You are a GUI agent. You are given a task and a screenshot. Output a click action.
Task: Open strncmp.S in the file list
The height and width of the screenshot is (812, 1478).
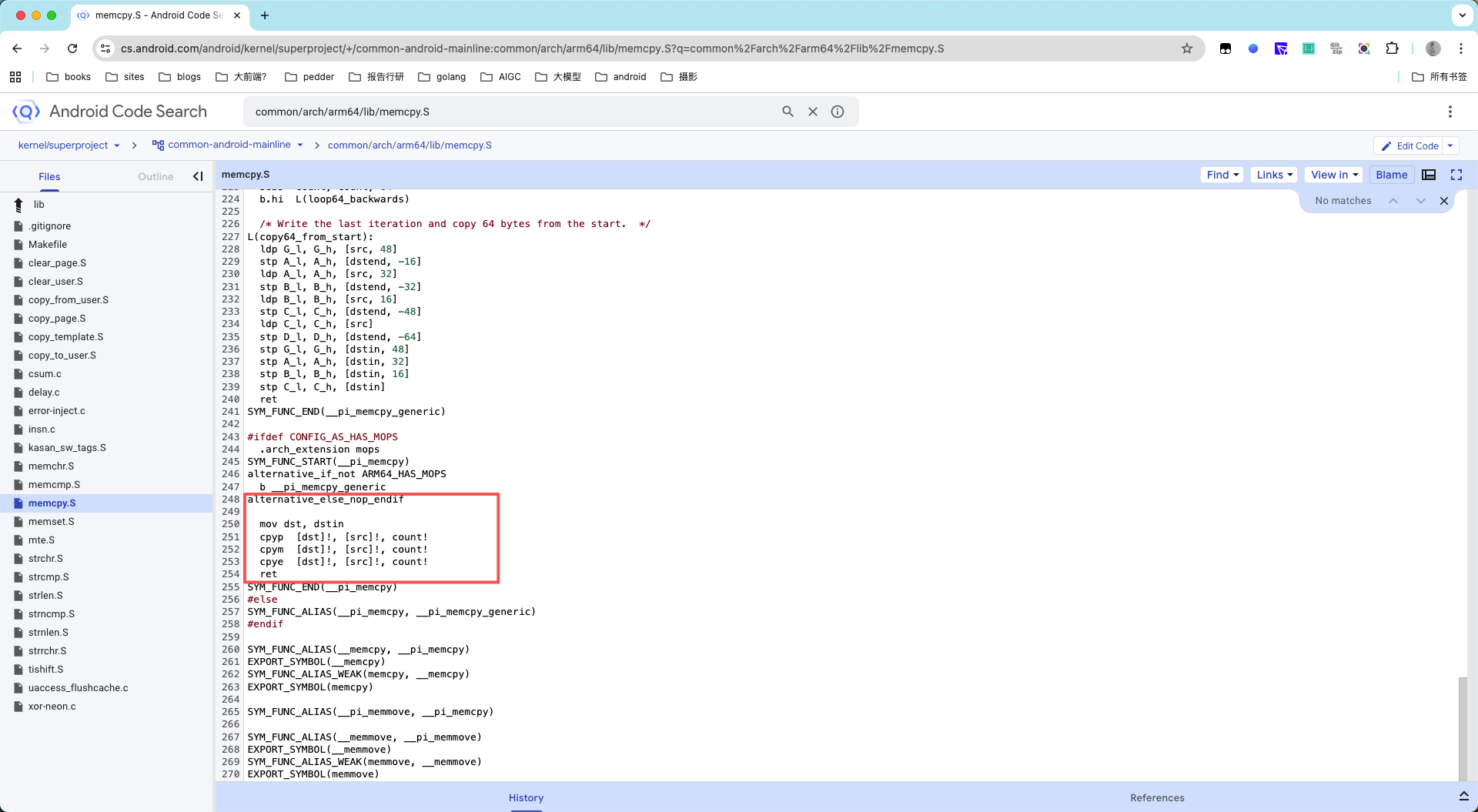(52, 614)
